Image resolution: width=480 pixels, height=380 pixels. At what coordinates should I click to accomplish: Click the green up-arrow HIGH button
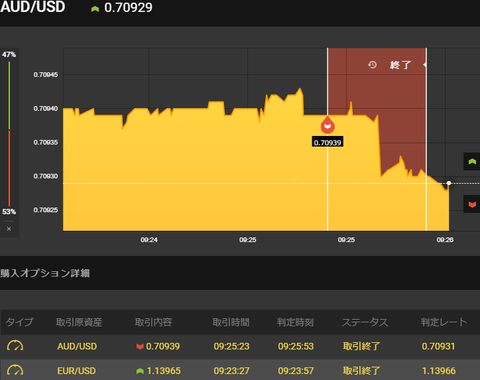472,162
